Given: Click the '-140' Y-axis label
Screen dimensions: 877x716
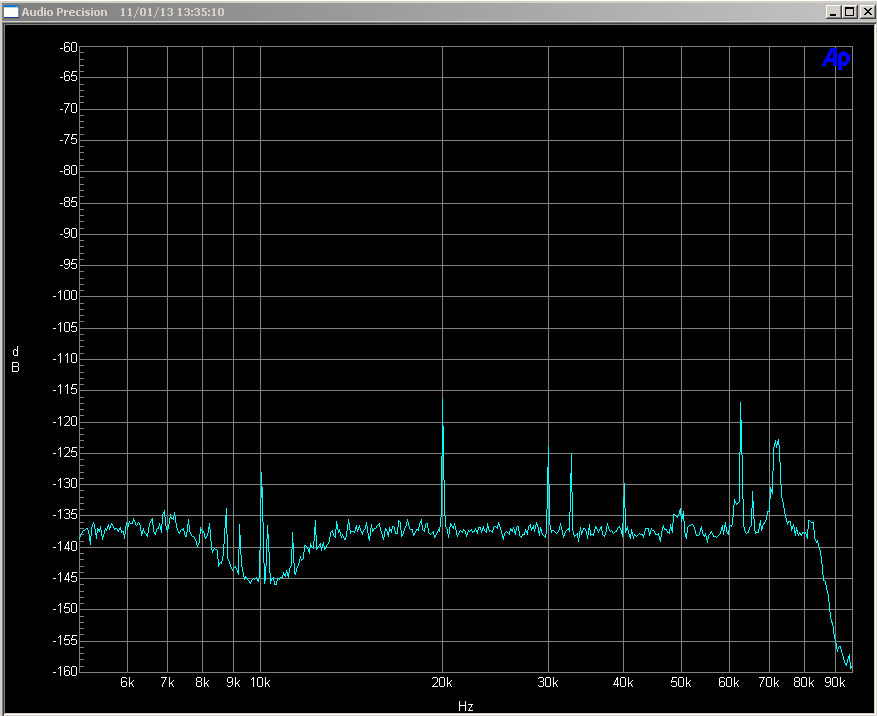Looking at the screenshot, I should 65,547.
